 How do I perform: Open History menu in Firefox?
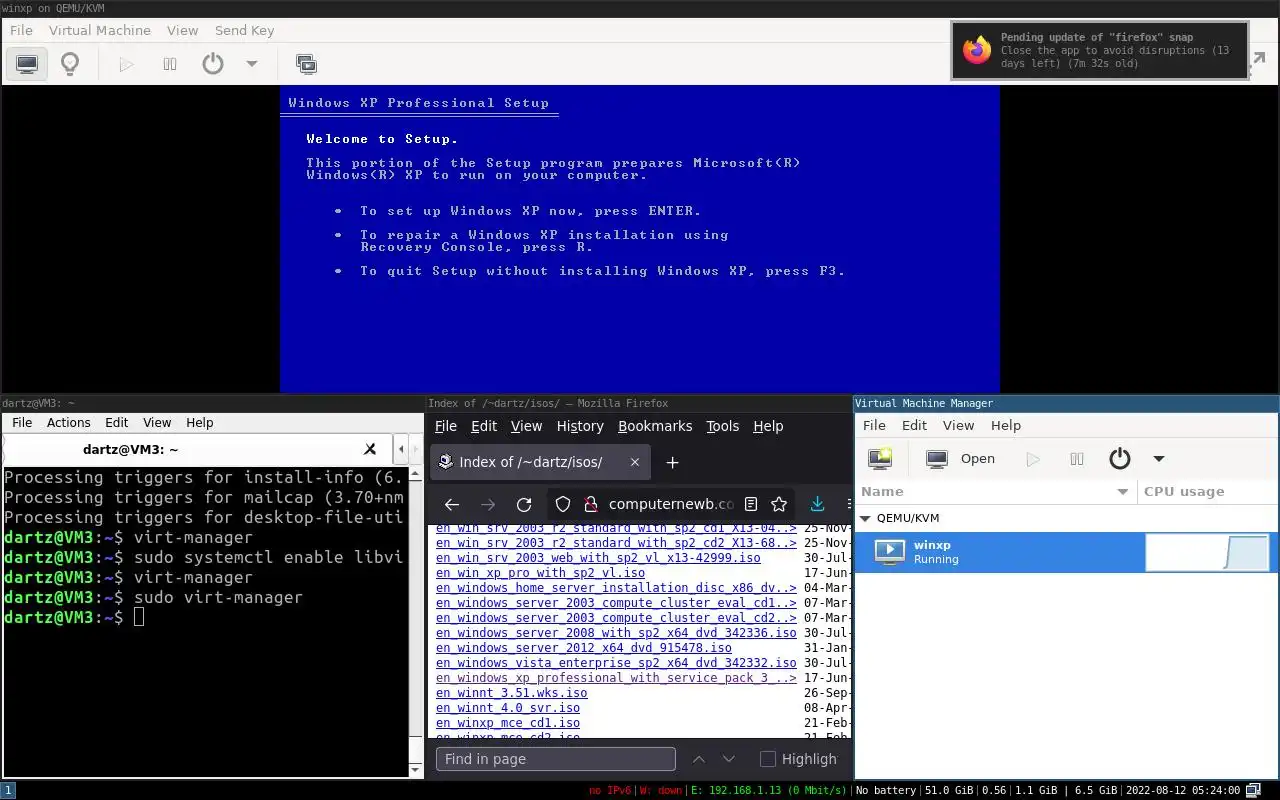coord(580,426)
